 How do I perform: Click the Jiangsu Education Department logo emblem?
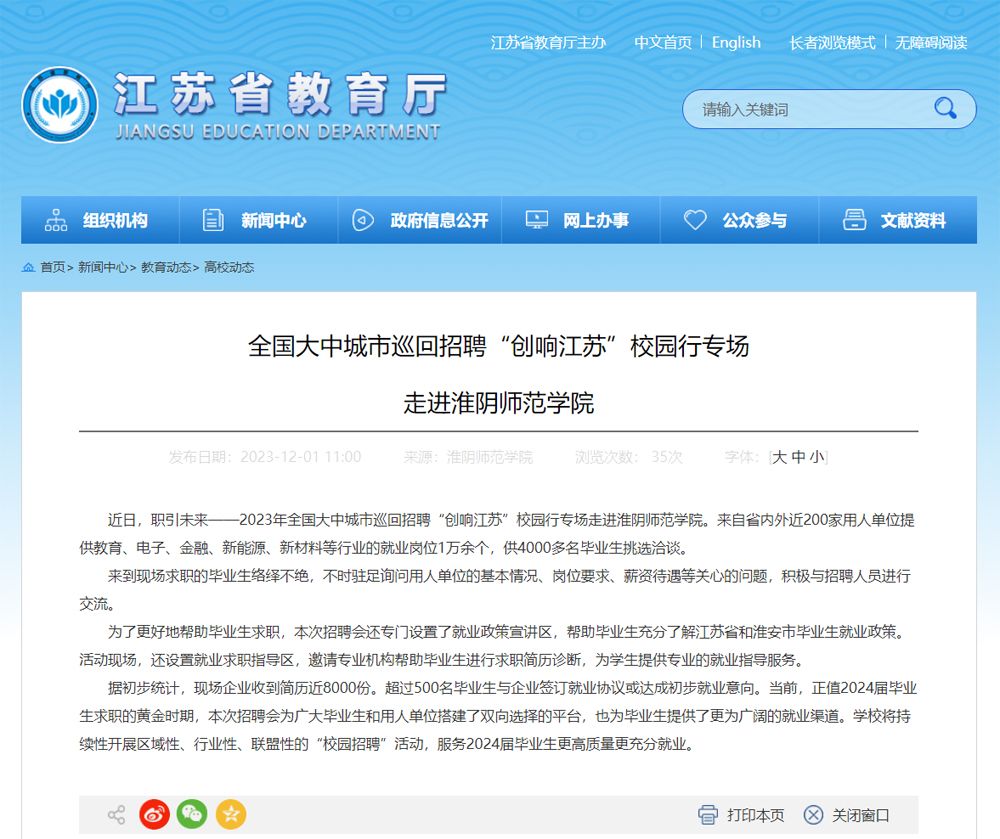click(60, 105)
